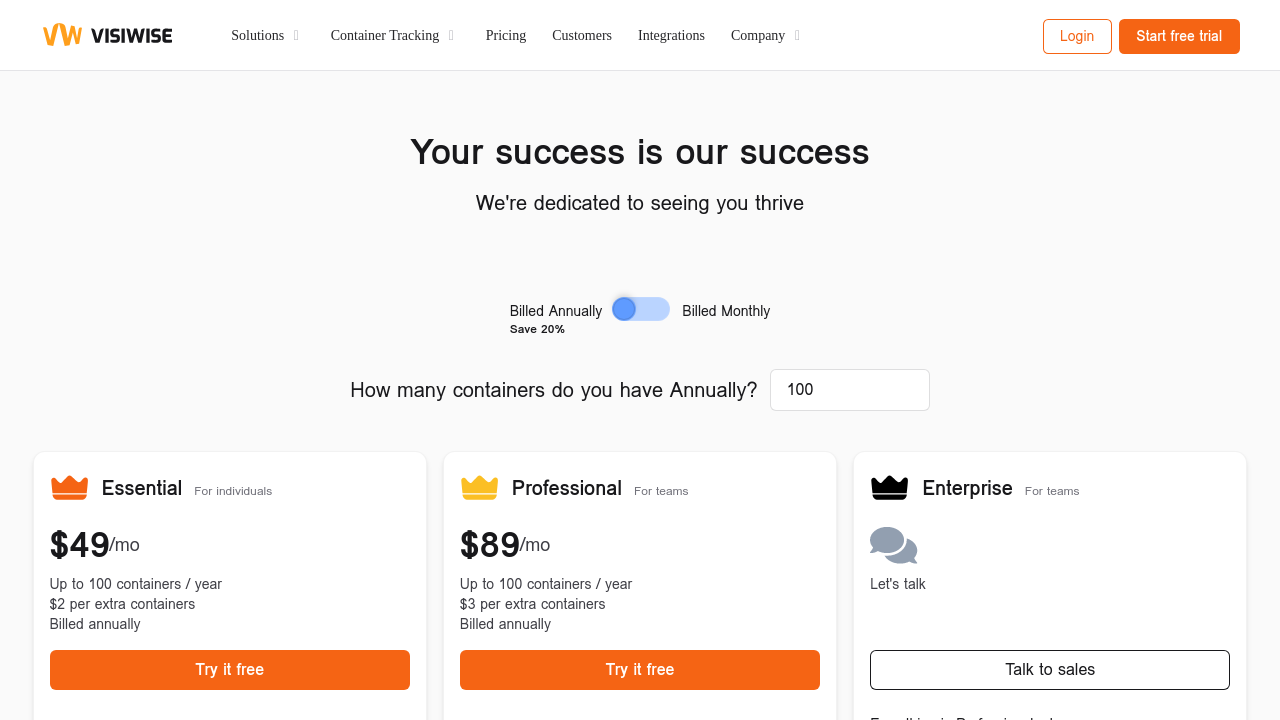Click Try it free under Essential
The height and width of the screenshot is (720, 1280).
[230, 670]
